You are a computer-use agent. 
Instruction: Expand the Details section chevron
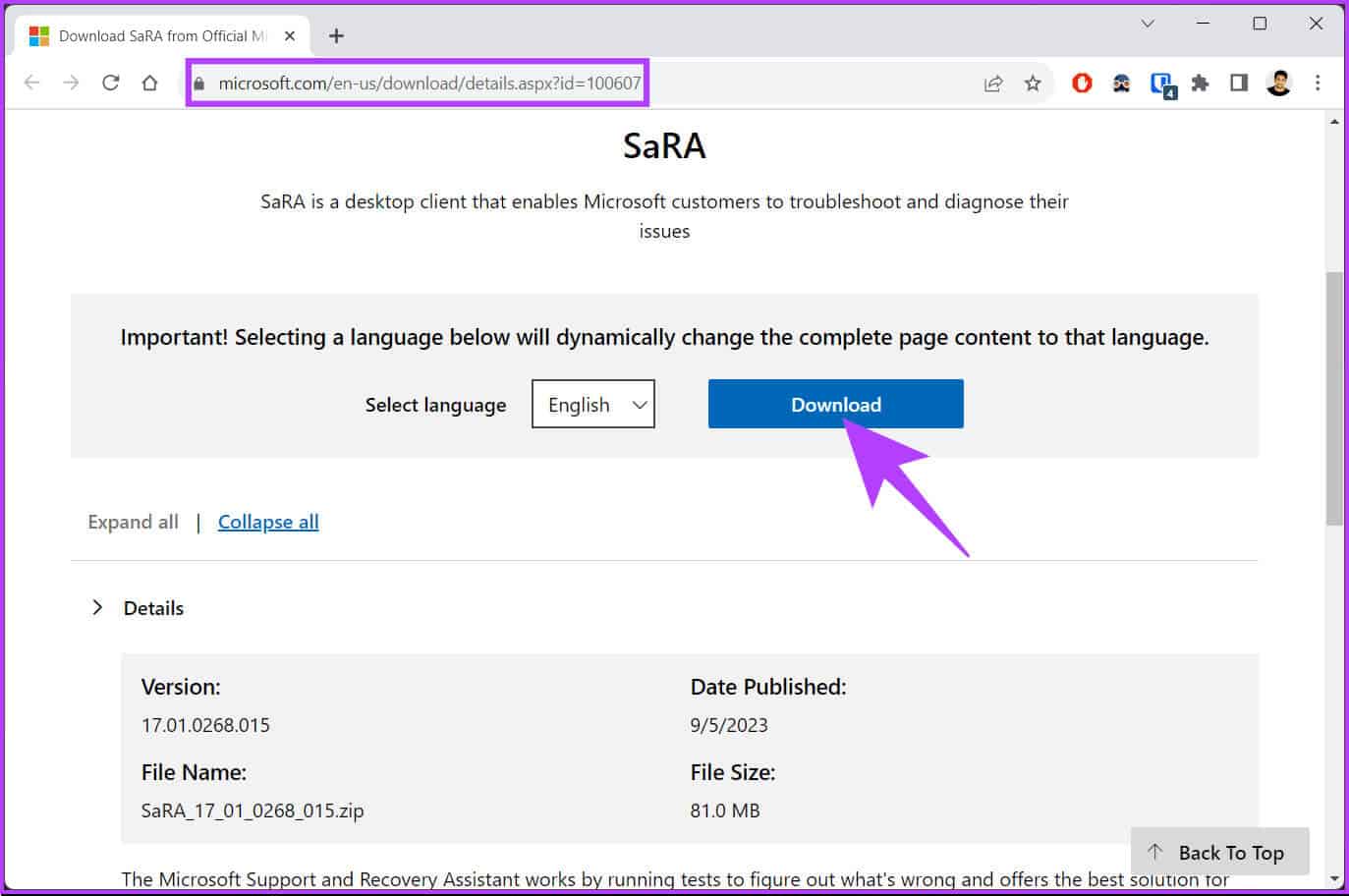[97, 607]
